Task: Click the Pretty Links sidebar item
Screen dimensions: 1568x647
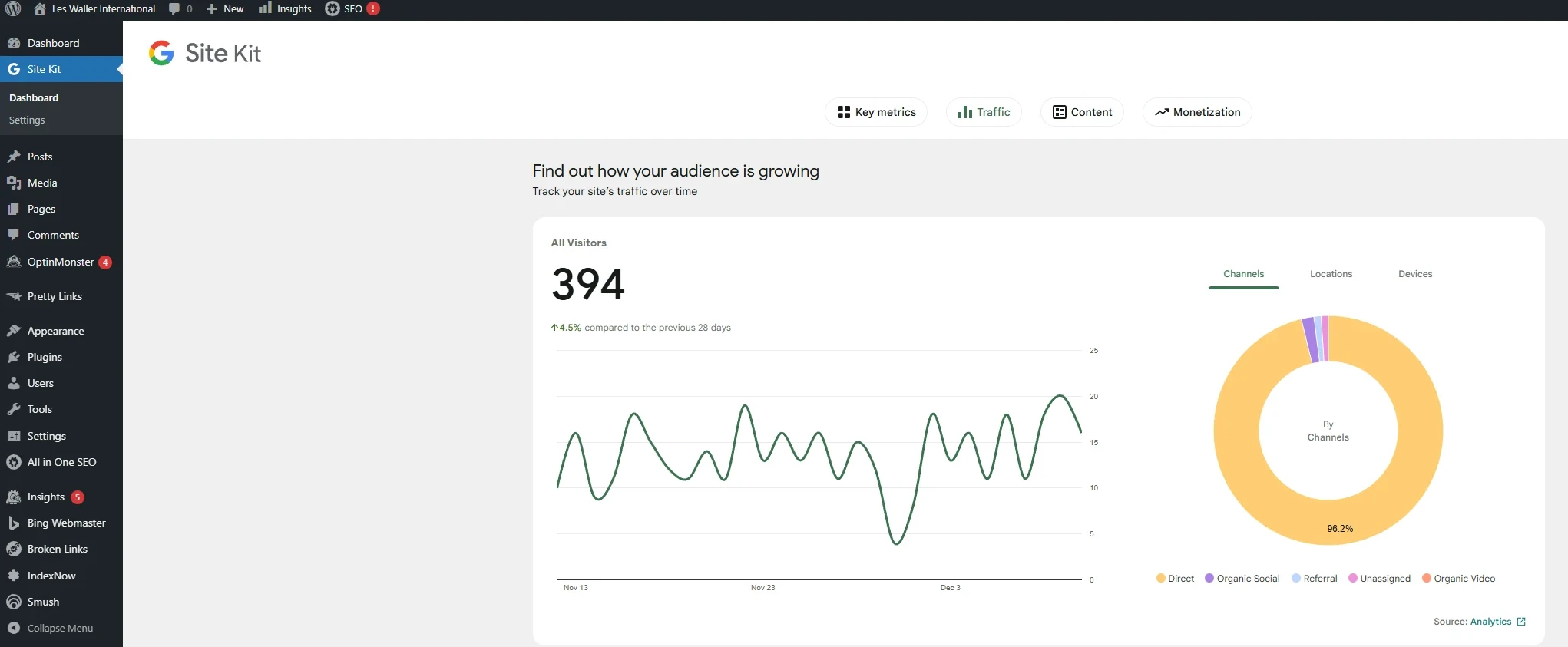Action: pos(55,296)
